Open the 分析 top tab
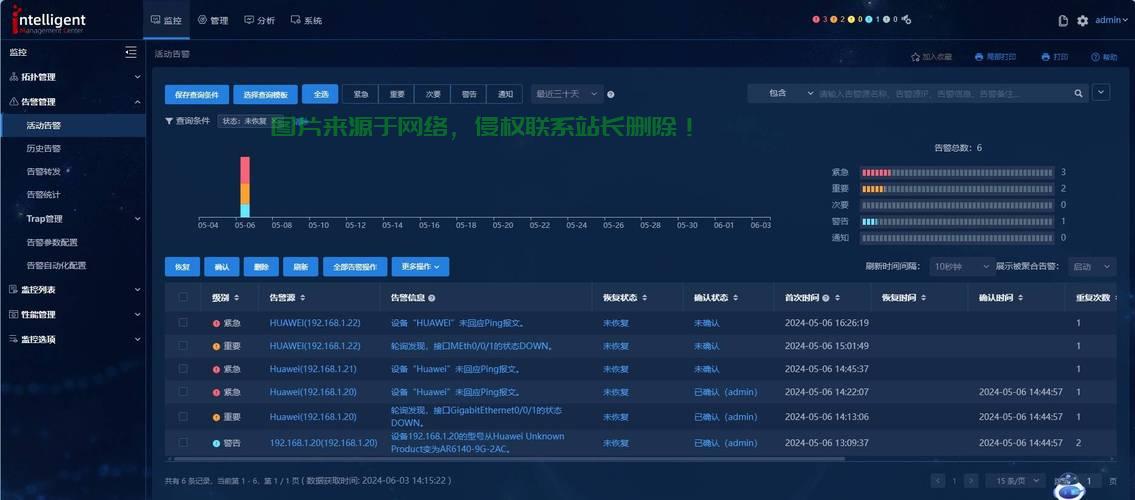 point(260,20)
